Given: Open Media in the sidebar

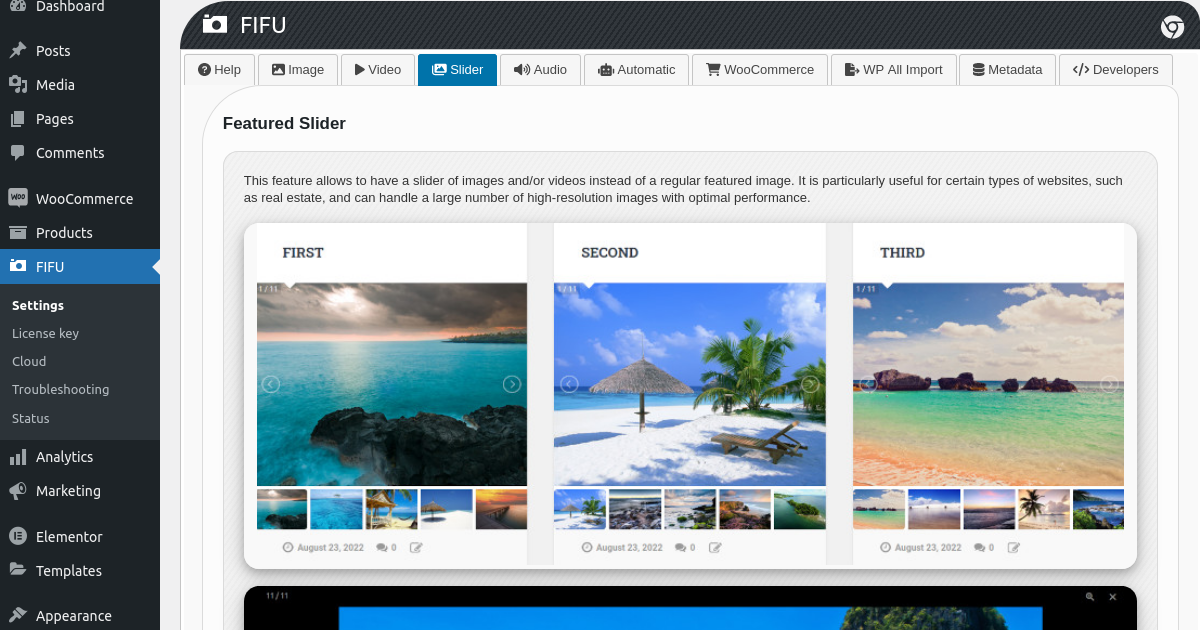Looking at the screenshot, I should click(80, 85).
